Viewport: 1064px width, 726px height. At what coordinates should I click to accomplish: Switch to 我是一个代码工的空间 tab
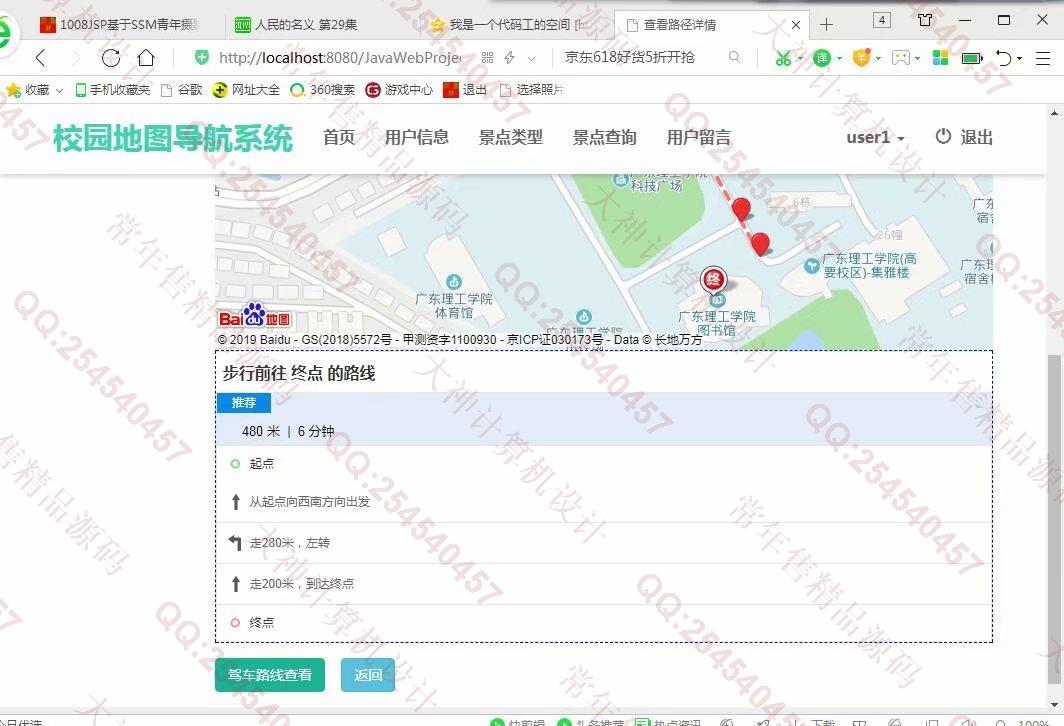click(x=509, y=25)
